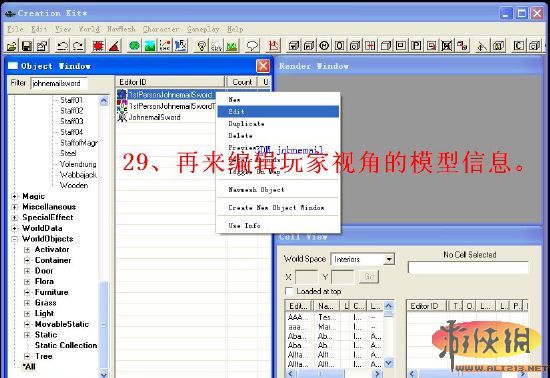Expand the Miscellaneous tree node
This screenshot has height=378, width=550.
(x=14, y=207)
